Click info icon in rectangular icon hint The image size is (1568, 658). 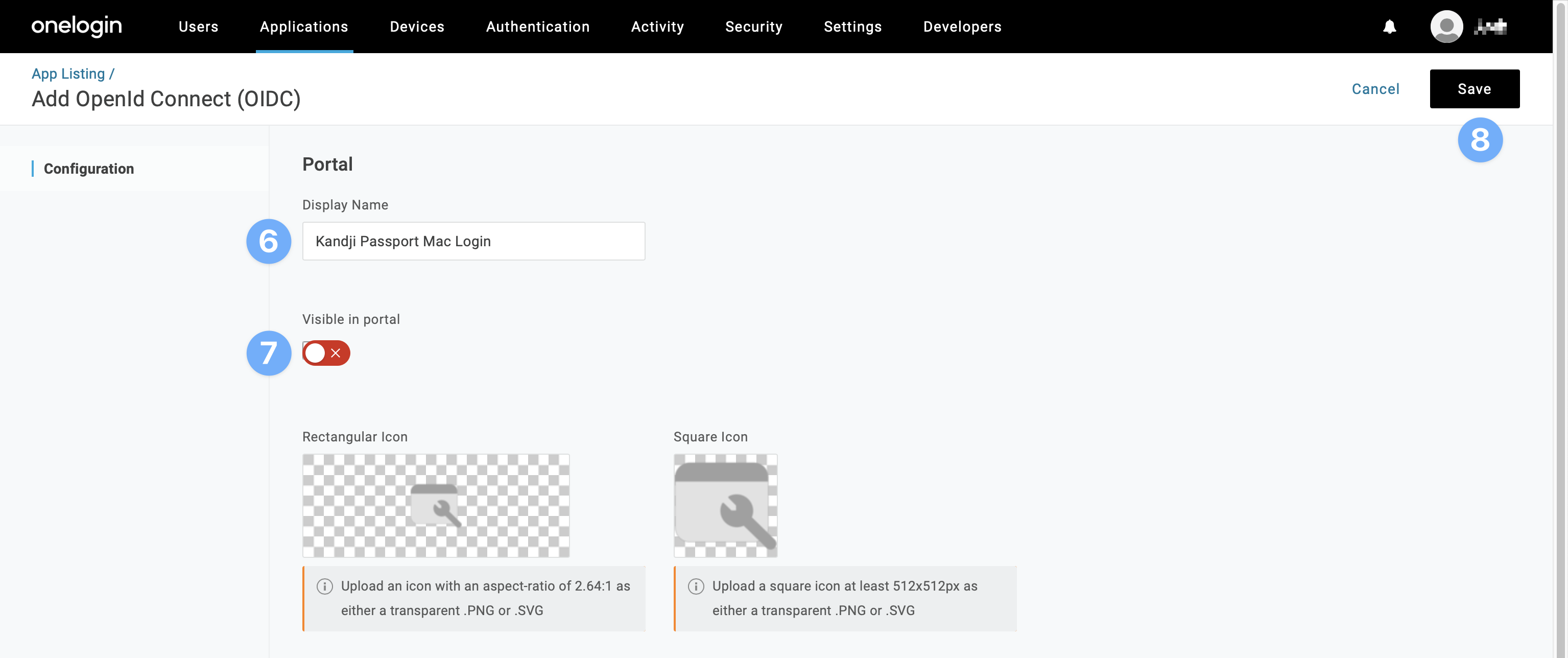click(324, 586)
